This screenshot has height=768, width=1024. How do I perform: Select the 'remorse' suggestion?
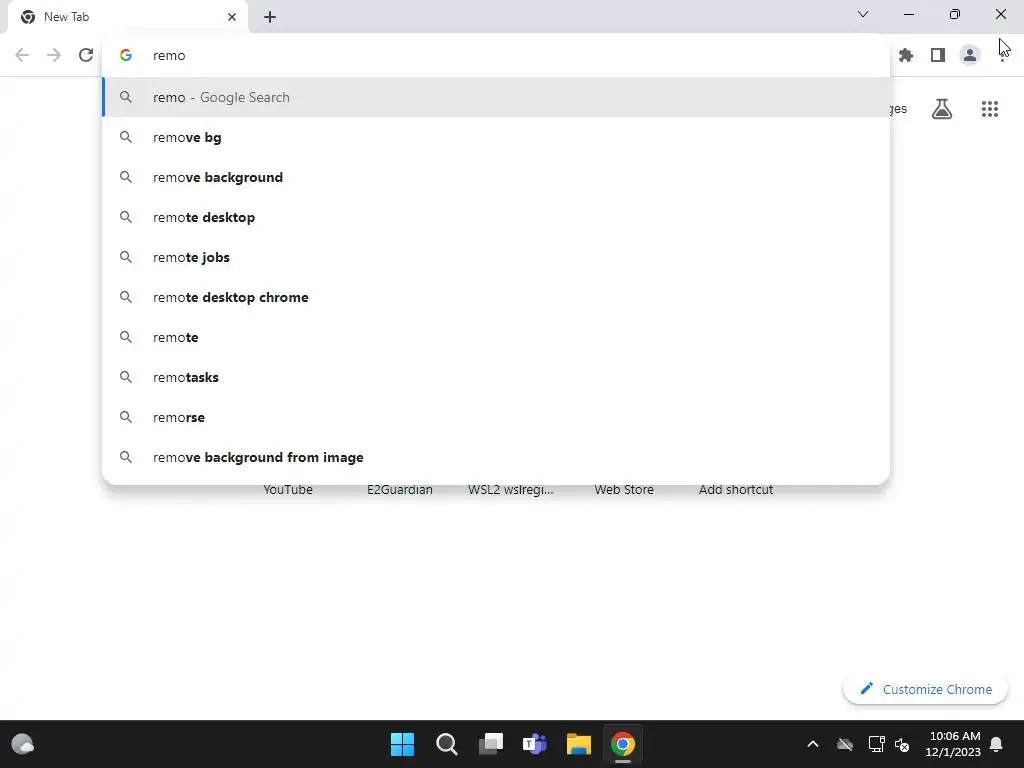[496, 417]
